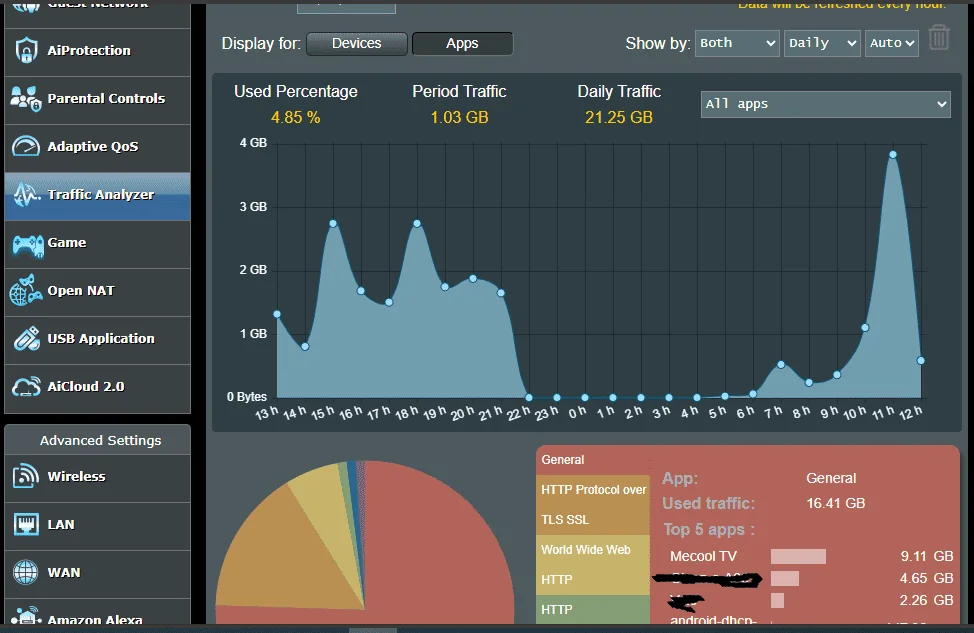Click the LAN port icon

[x=26, y=525]
